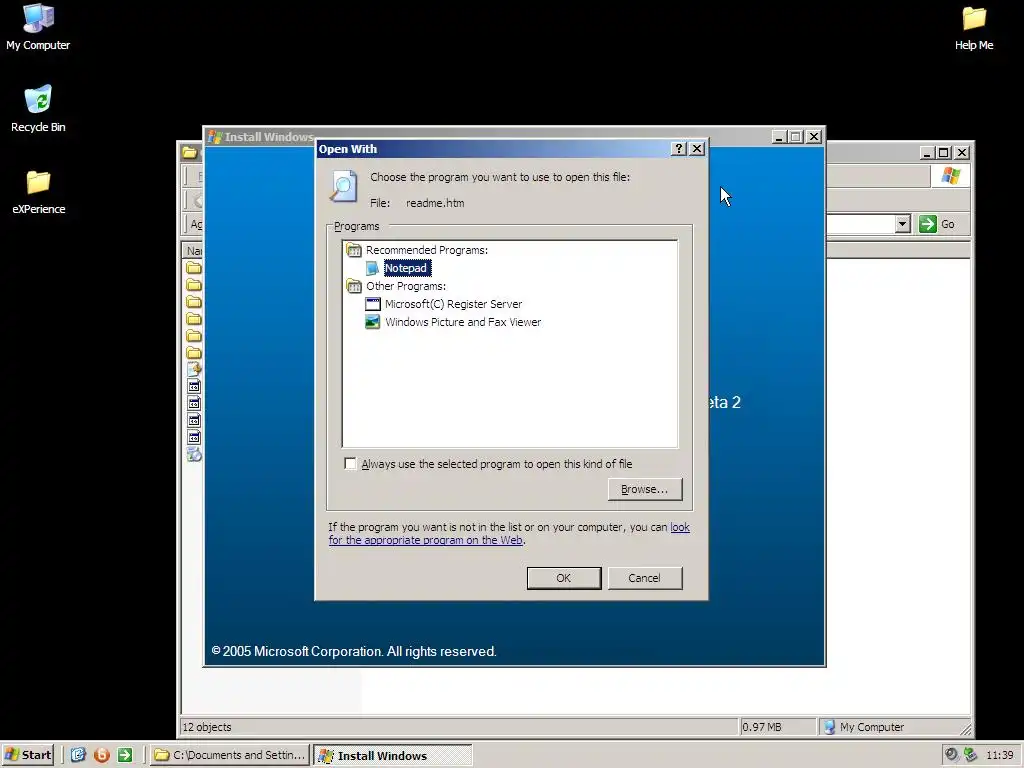This screenshot has width=1024, height=768.
Task: Click the Explorer resize grip corner
Action: click(x=966, y=729)
